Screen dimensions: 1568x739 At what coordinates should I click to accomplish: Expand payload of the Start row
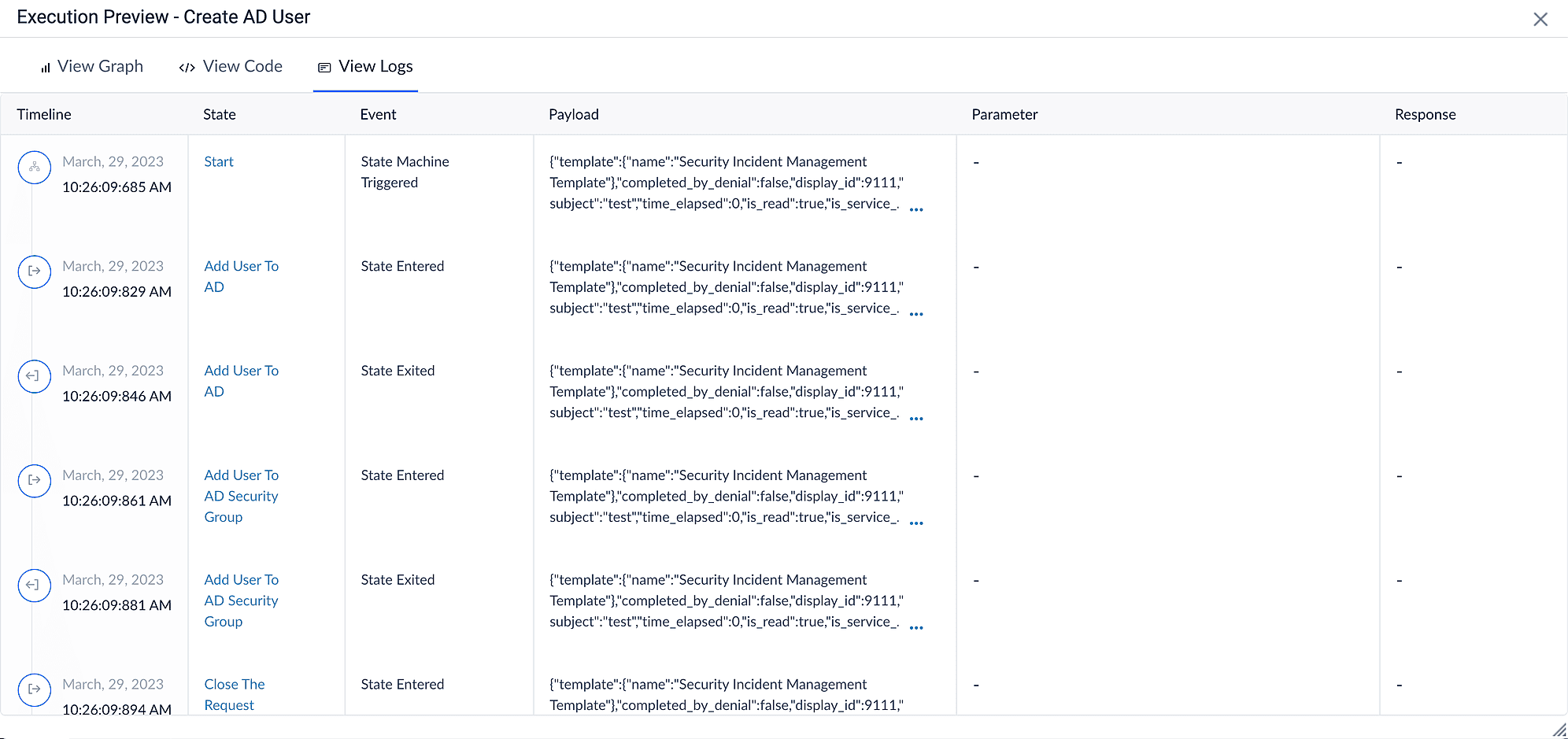pos(915,209)
